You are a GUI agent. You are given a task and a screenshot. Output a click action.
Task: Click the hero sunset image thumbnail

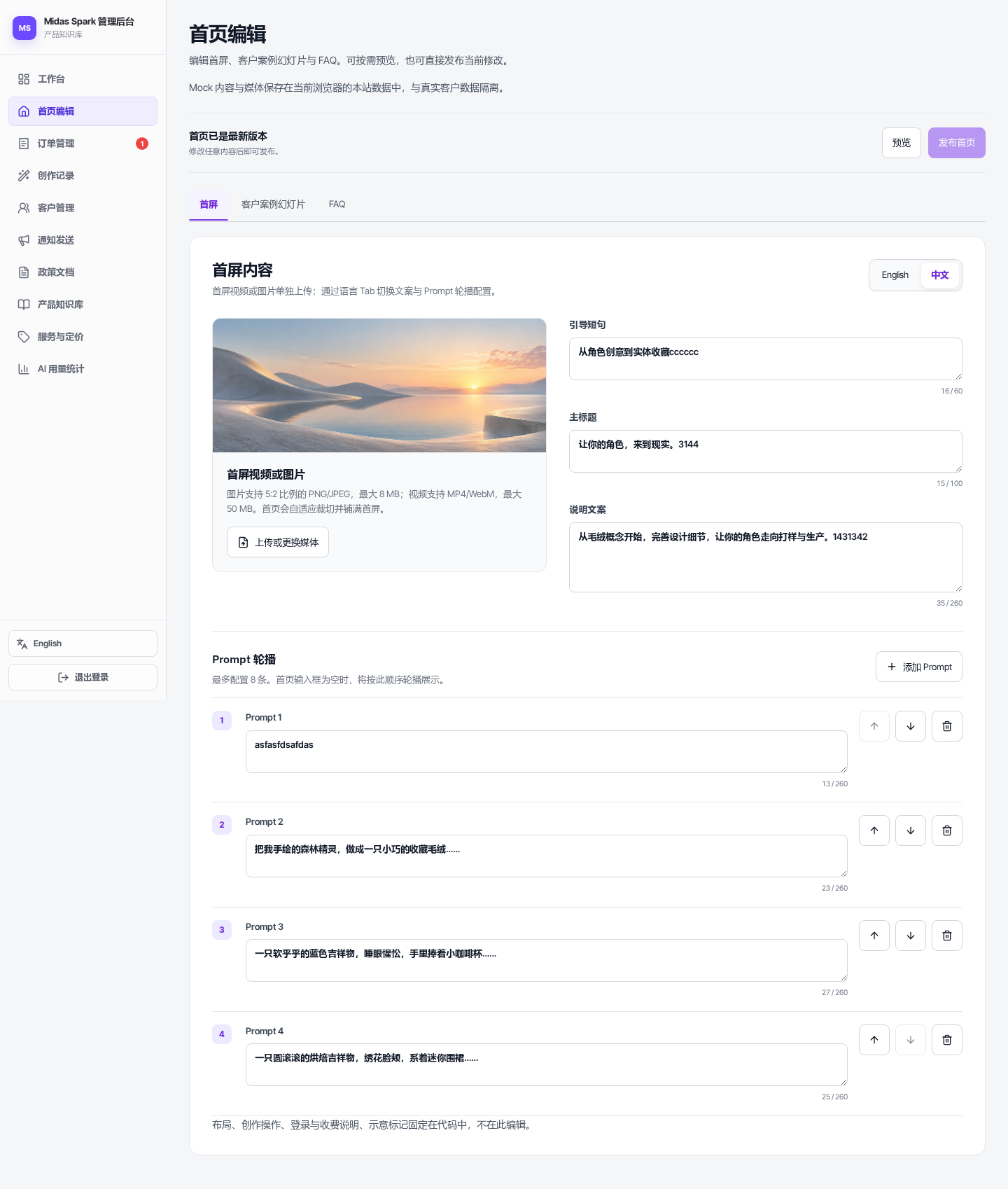pos(379,385)
